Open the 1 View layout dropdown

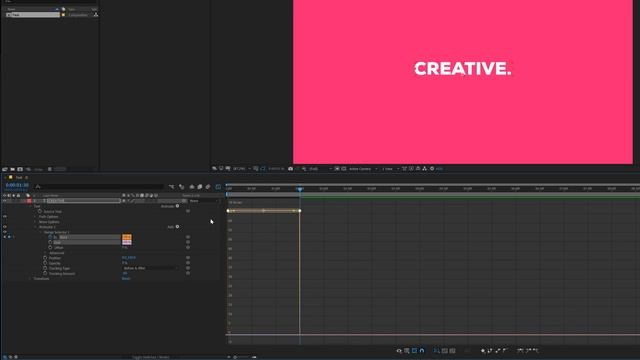[390, 169]
